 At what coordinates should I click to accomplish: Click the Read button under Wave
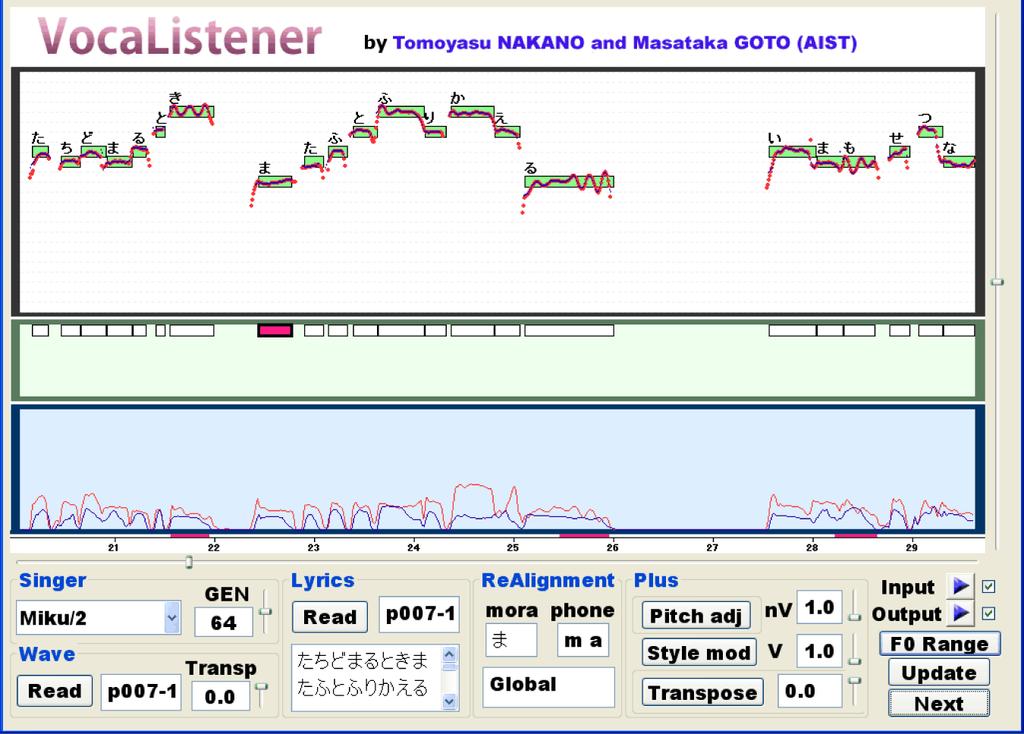pyautogui.click(x=55, y=691)
